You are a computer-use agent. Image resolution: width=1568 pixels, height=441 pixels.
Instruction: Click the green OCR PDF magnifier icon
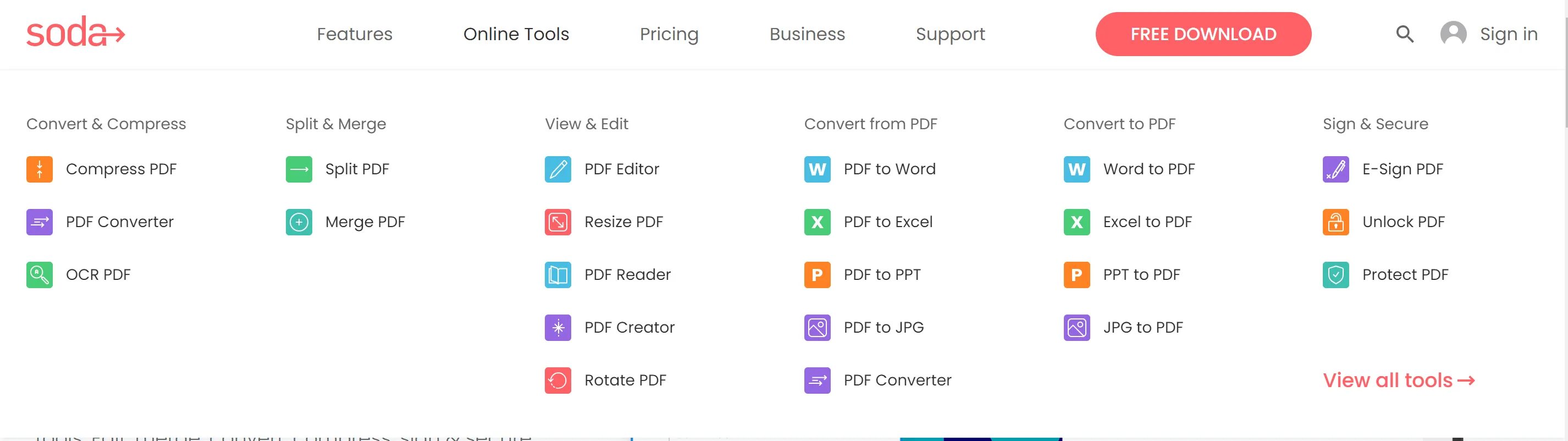40,275
